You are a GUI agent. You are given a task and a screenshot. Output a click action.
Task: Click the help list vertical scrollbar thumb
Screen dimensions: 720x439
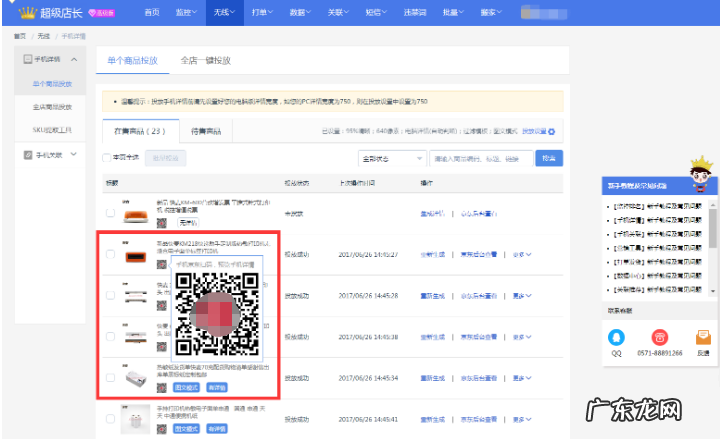pos(713,228)
